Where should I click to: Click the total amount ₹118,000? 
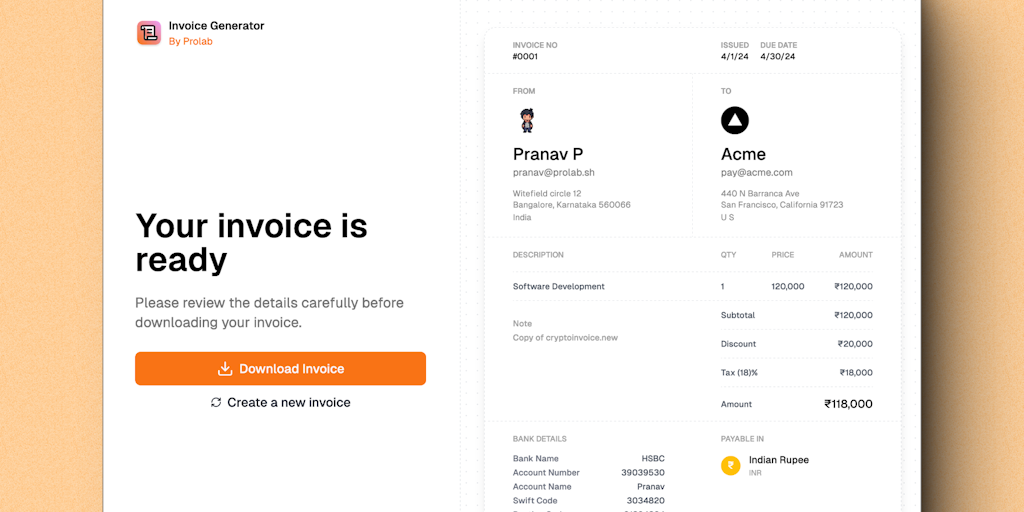[x=848, y=404]
